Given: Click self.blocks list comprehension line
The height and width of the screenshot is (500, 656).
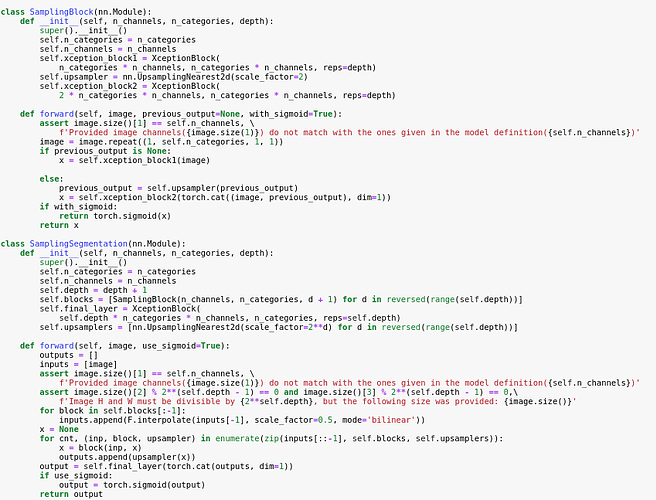Looking at the screenshot, I should (281, 300).
